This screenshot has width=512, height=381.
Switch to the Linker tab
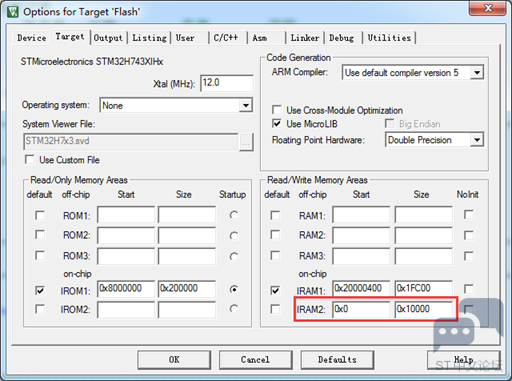point(305,38)
